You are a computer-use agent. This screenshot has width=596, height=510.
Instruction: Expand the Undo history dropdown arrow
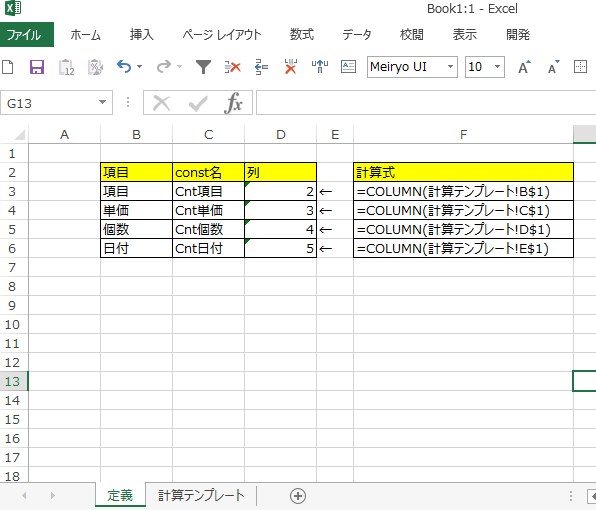pos(139,67)
